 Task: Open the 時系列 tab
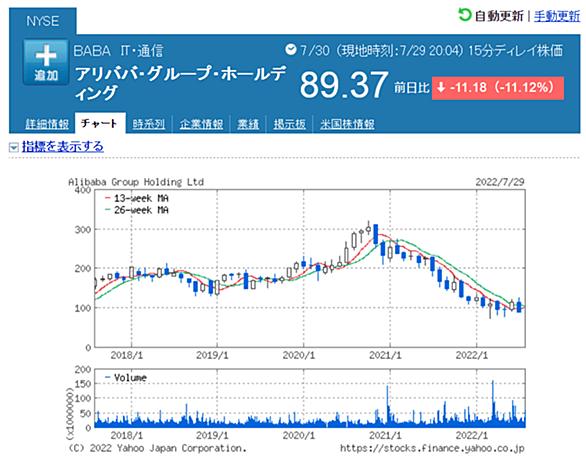149,124
